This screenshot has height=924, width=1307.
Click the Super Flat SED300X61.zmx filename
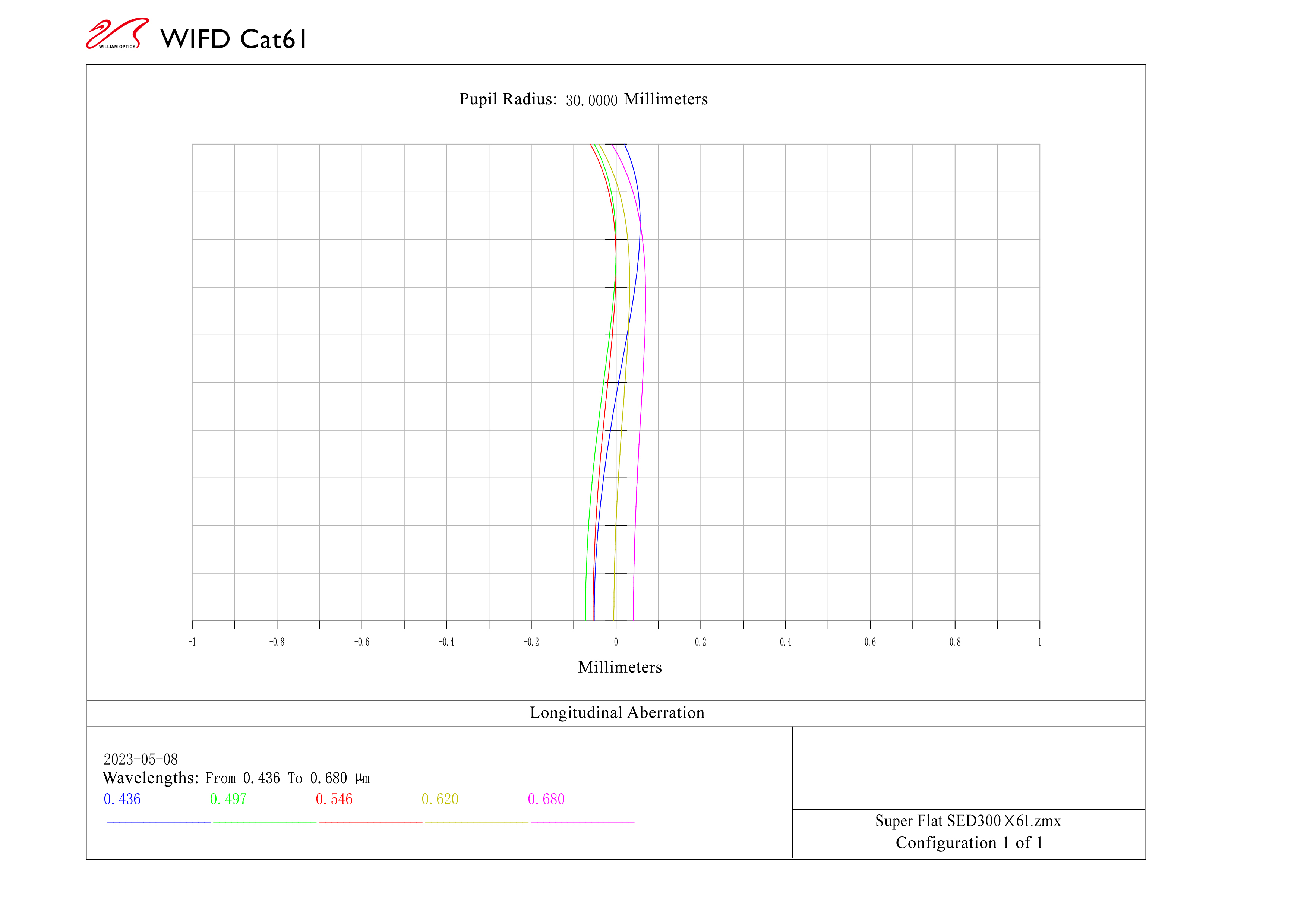[968, 821]
